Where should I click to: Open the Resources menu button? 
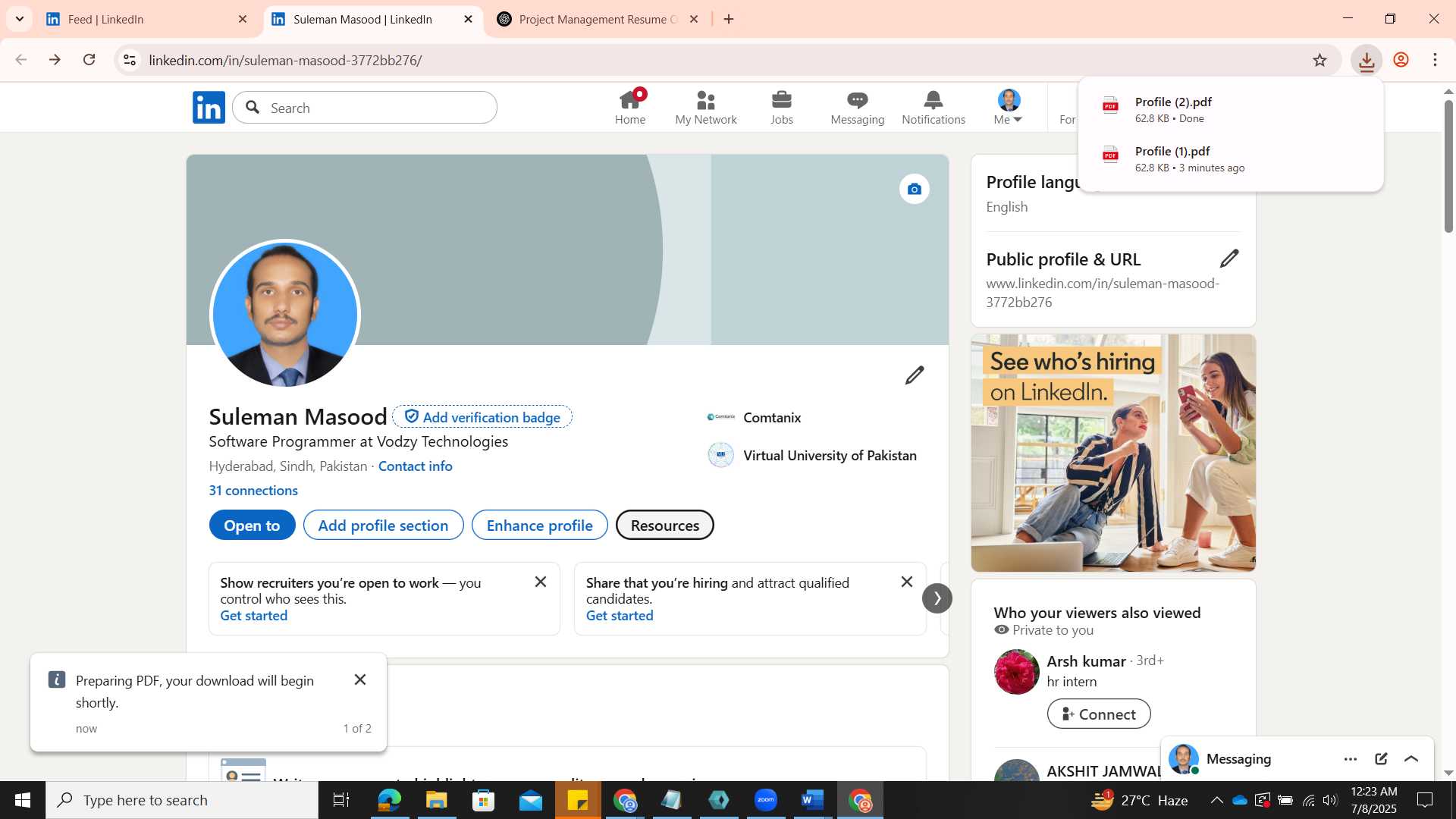[665, 526]
